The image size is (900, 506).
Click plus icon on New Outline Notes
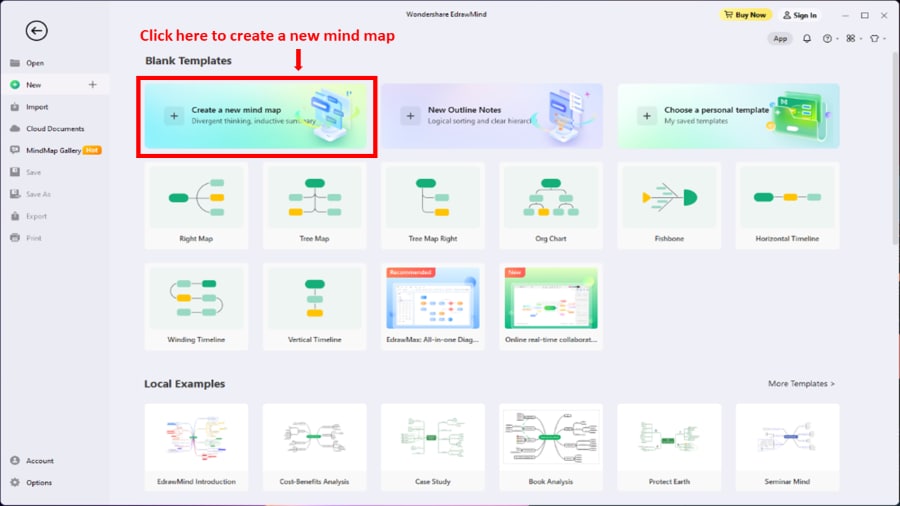(x=410, y=116)
